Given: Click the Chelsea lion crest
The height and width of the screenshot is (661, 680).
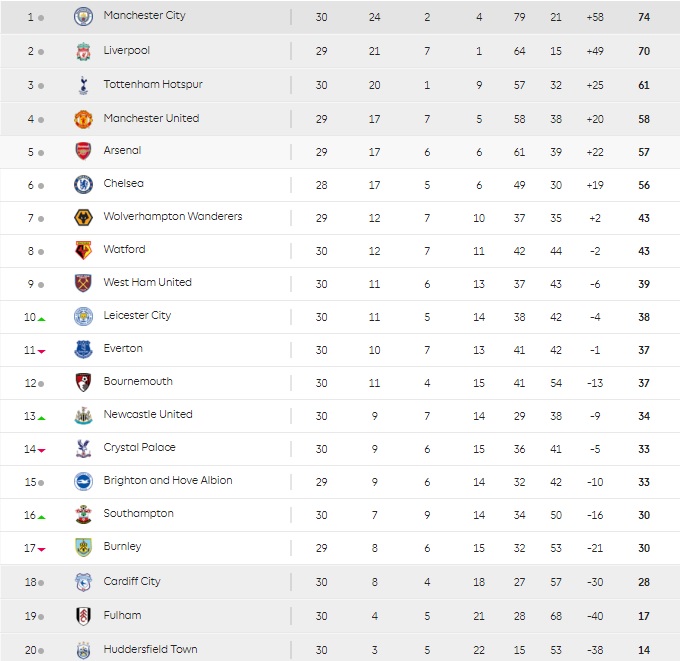Looking at the screenshot, I should (x=83, y=185).
